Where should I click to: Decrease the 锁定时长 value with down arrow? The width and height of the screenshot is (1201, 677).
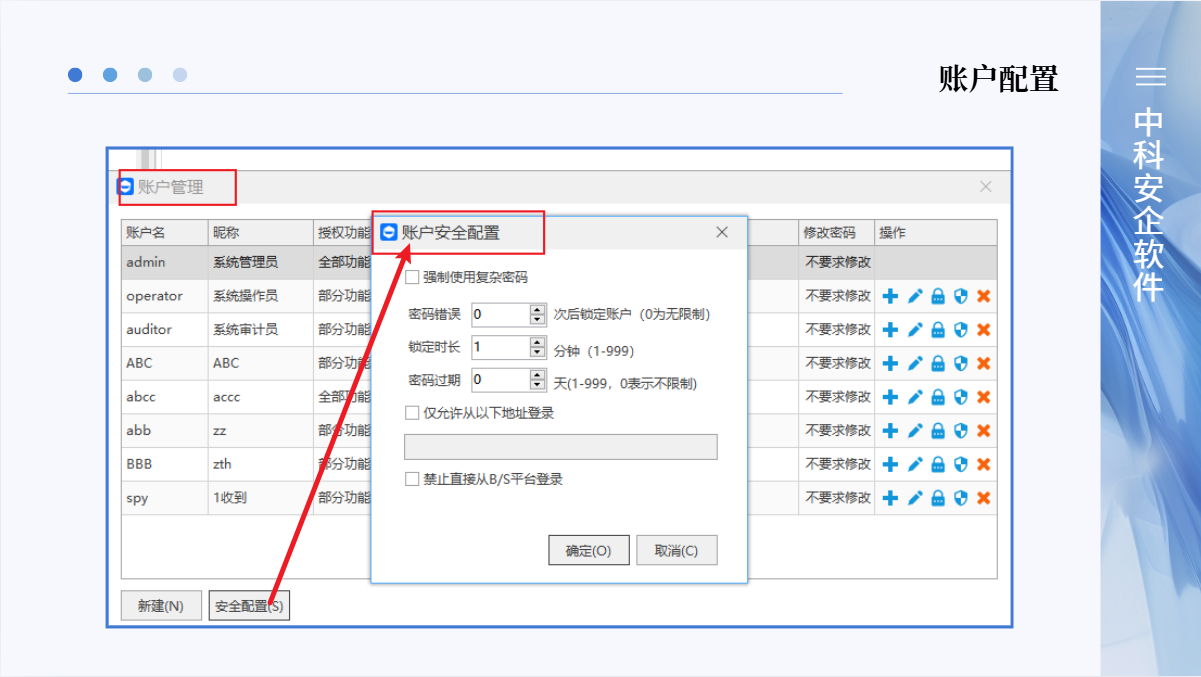click(537, 353)
